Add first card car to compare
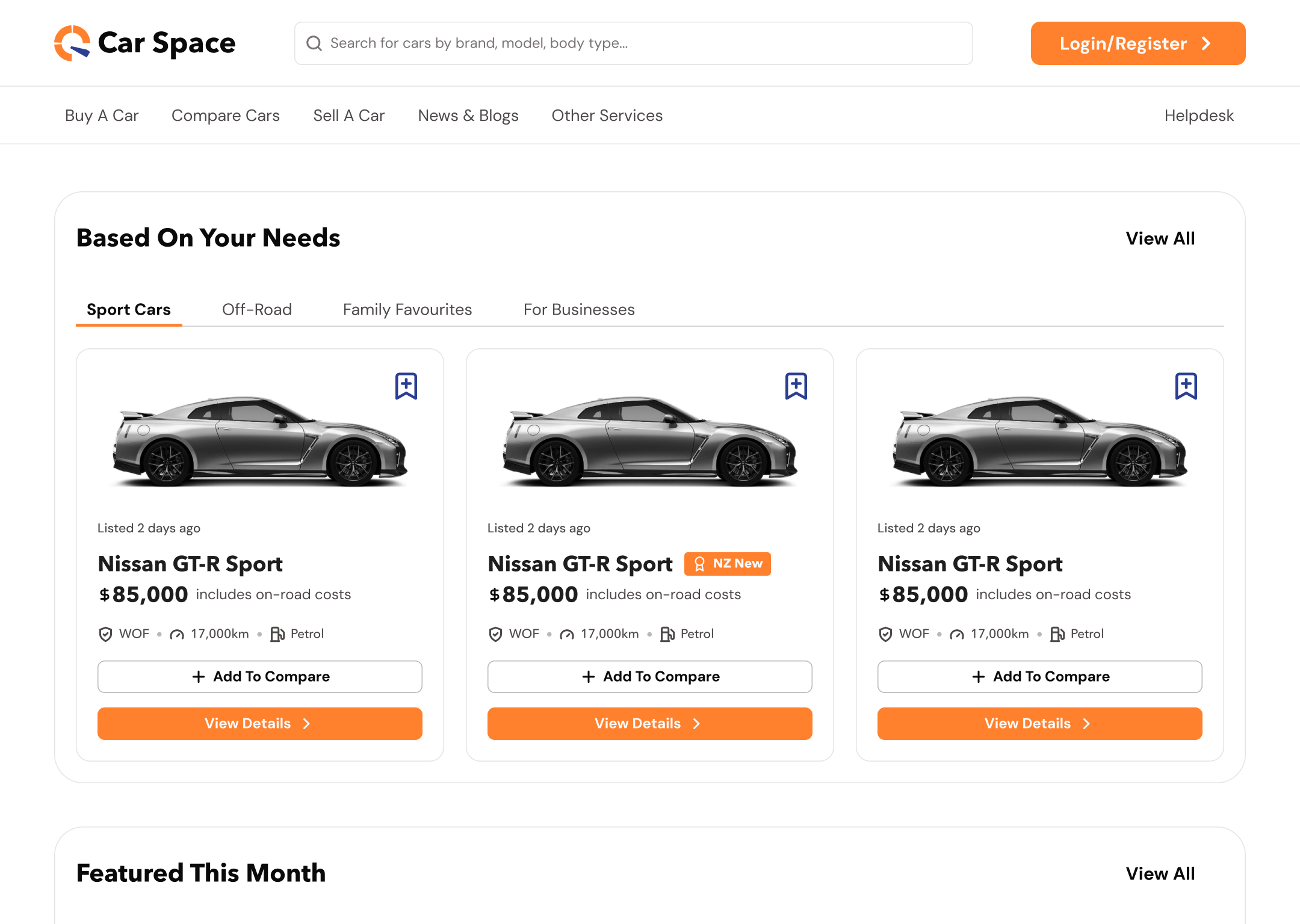Viewport: 1300px width, 924px height. tap(260, 677)
